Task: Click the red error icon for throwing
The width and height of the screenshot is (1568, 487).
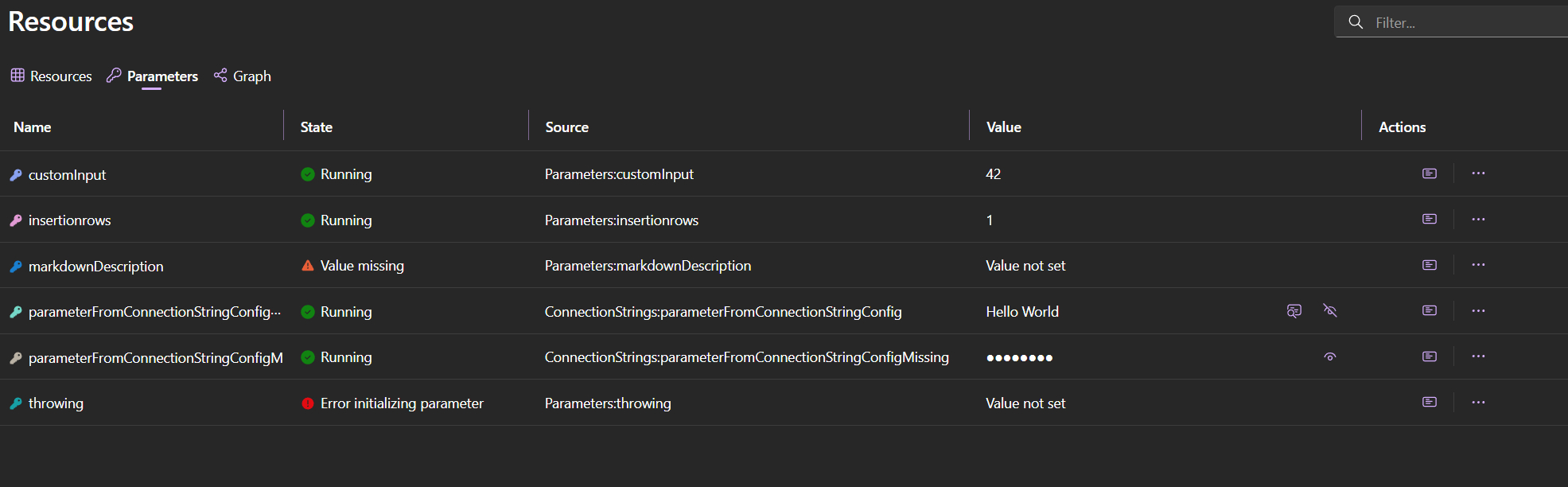Action: coord(308,403)
